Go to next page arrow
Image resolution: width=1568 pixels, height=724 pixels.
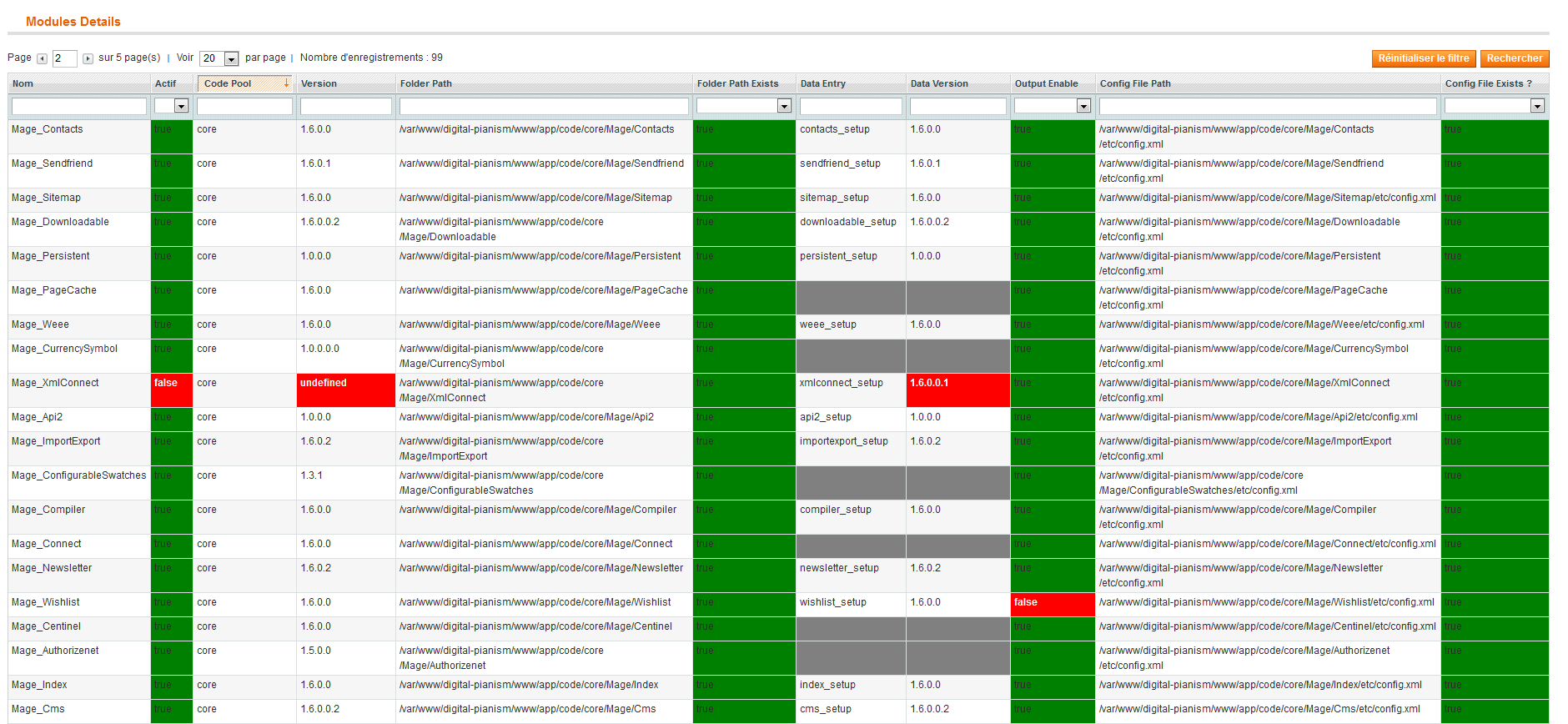click(x=88, y=59)
